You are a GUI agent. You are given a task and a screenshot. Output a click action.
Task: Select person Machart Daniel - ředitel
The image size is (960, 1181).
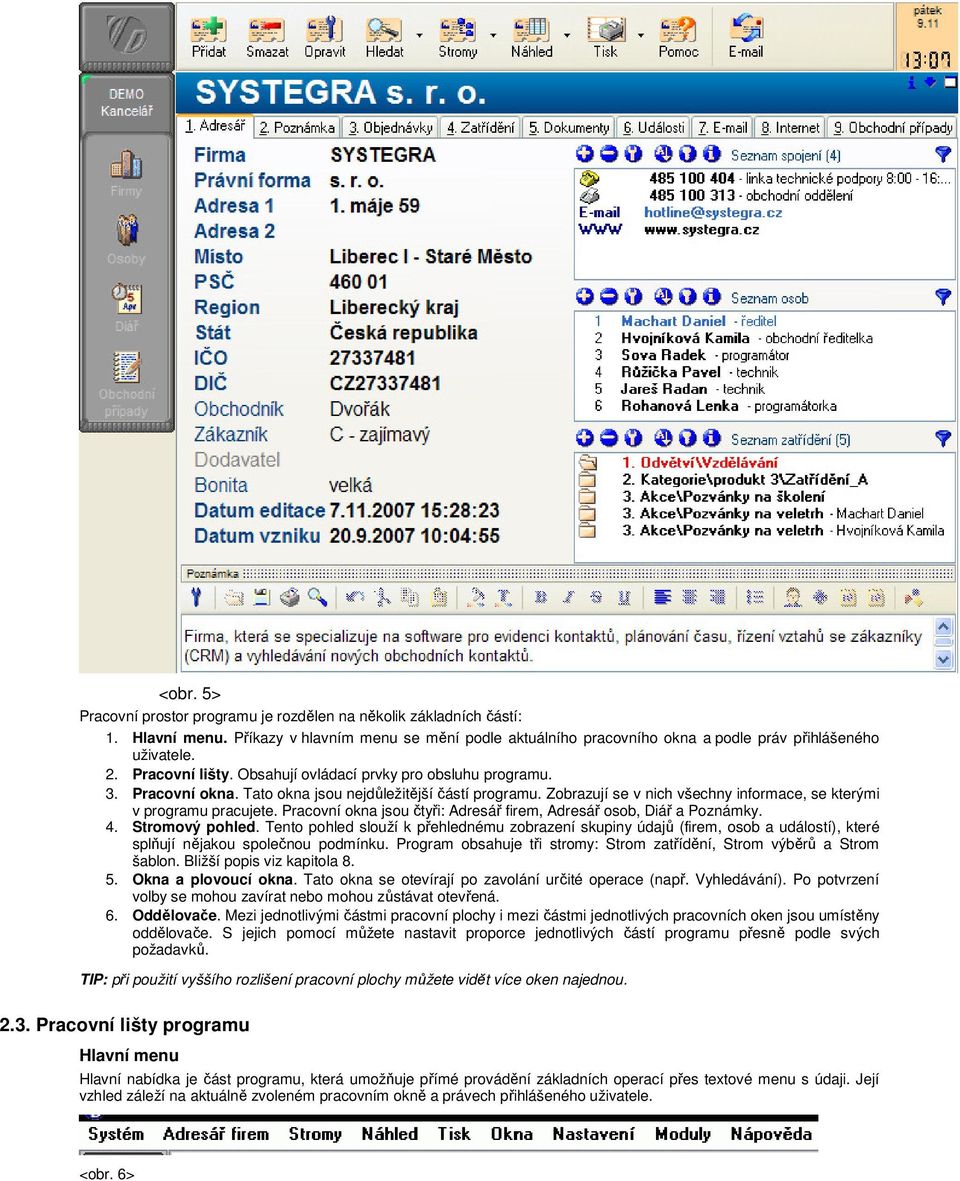(698, 321)
